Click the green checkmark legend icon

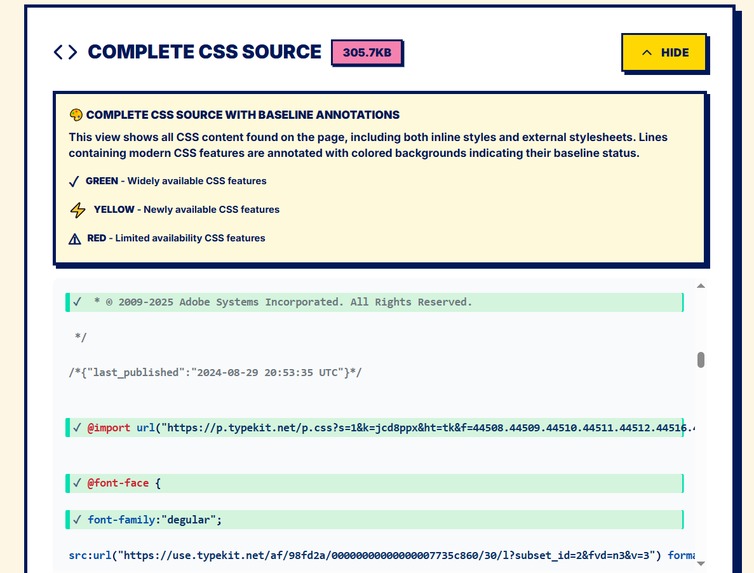click(74, 181)
